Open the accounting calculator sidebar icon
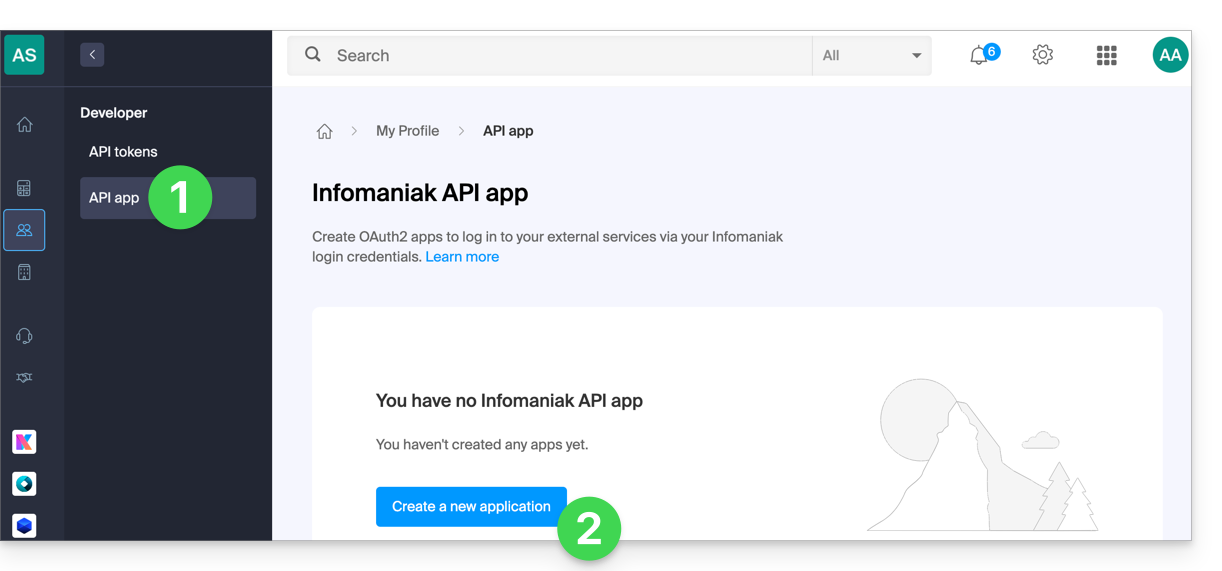Viewport: 1222px width, 571px height. (x=24, y=188)
